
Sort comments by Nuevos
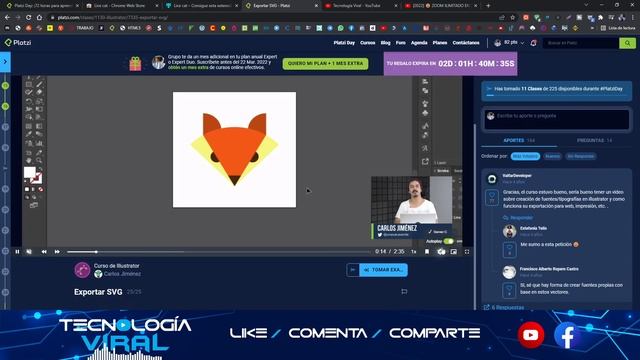553,156
